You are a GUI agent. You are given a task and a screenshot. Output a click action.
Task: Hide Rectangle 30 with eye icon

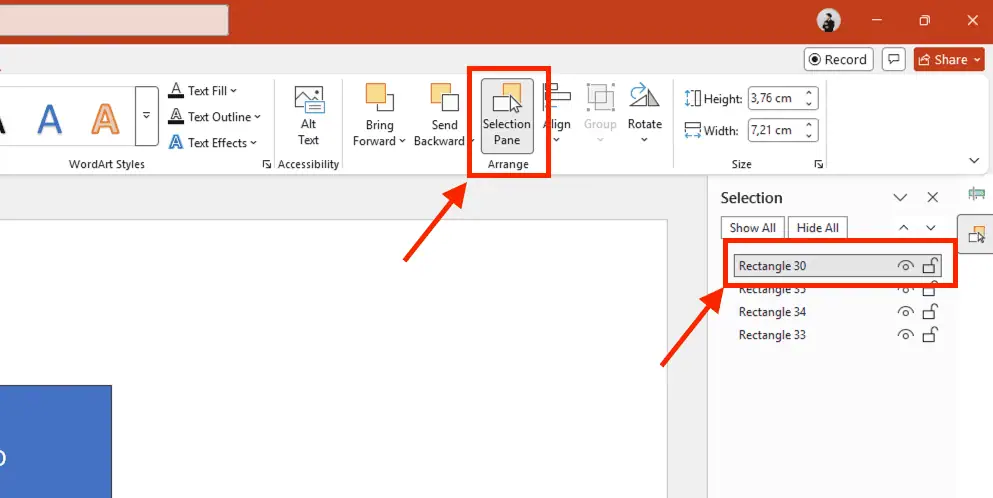pyautogui.click(x=905, y=266)
